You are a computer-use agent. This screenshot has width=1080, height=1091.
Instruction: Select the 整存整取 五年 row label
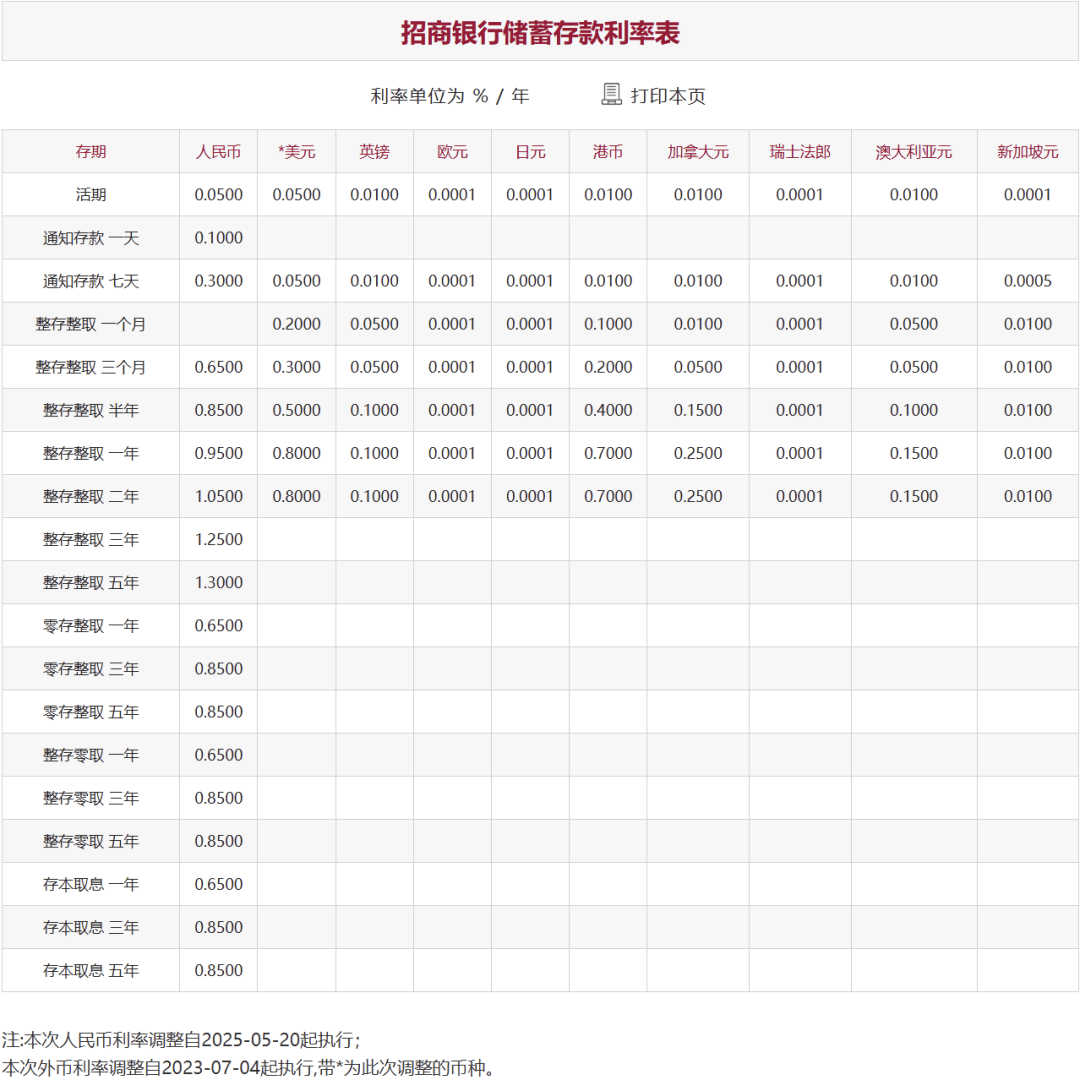(91, 582)
